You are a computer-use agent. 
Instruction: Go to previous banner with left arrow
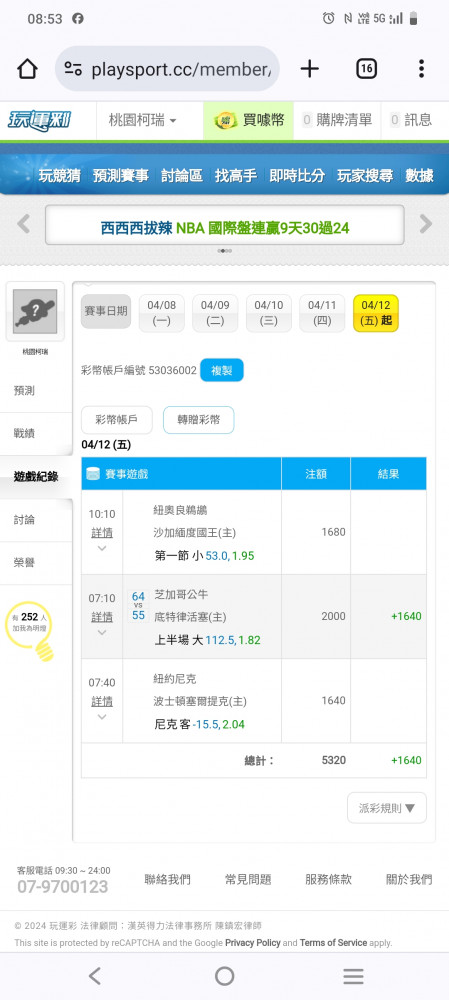[24, 224]
